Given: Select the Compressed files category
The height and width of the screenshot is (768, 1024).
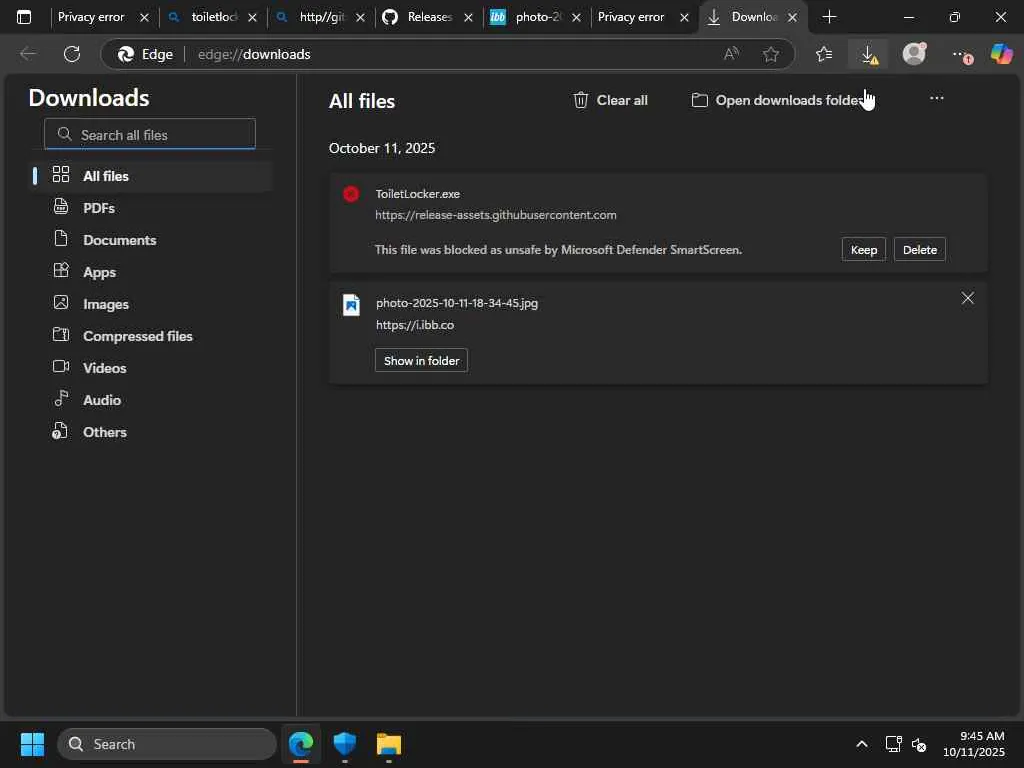Looking at the screenshot, I should pos(152,336).
